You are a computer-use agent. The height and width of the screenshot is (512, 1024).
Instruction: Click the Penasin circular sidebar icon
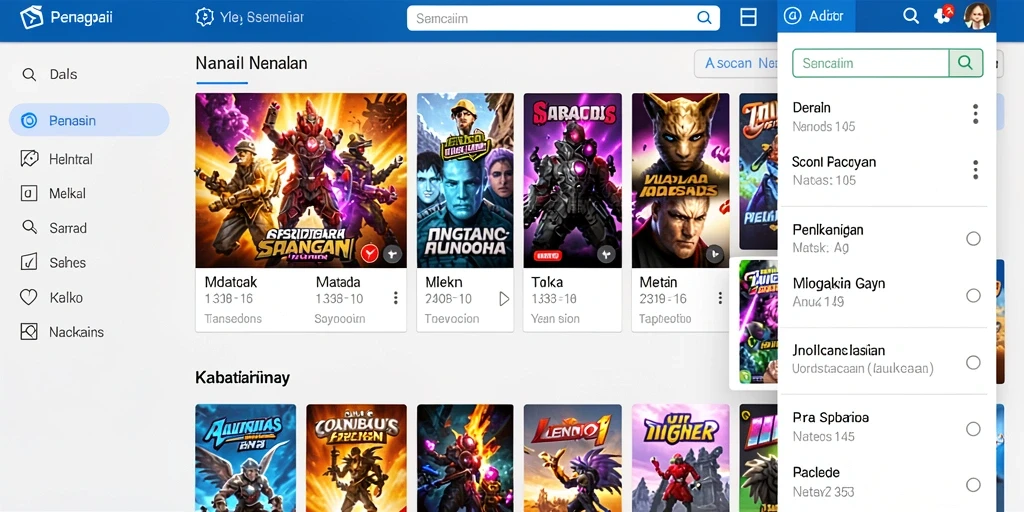(29, 120)
